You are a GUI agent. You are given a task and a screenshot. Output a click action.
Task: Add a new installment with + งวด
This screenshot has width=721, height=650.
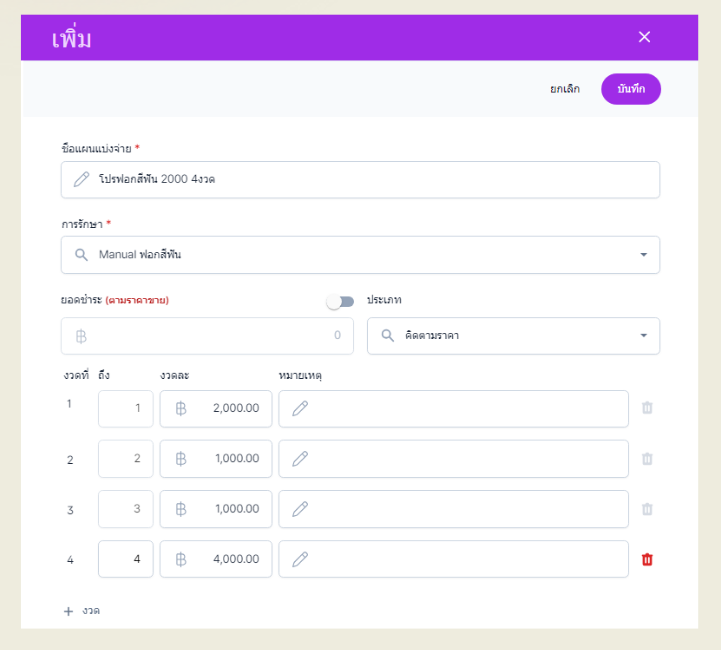coord(82,610)
